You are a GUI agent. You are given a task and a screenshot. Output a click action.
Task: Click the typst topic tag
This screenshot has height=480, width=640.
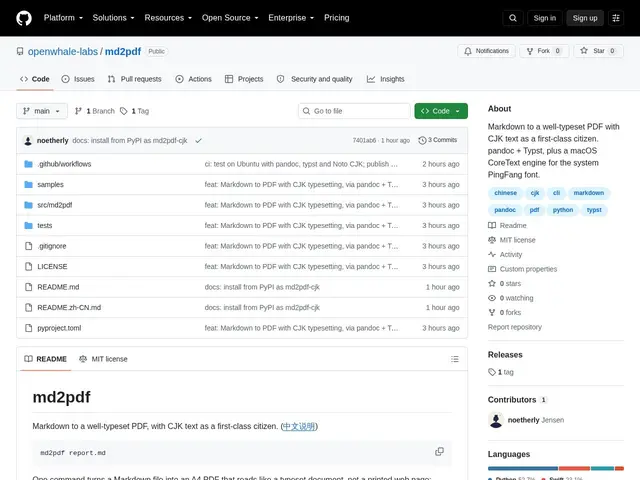pos(594,210)
